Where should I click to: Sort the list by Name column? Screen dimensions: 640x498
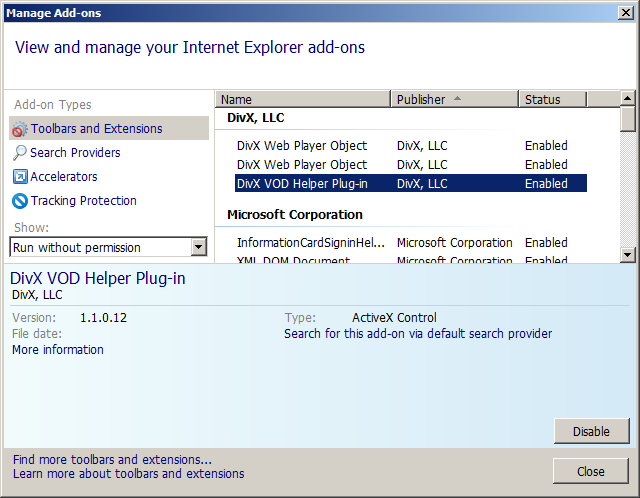[x=302, y=99]
